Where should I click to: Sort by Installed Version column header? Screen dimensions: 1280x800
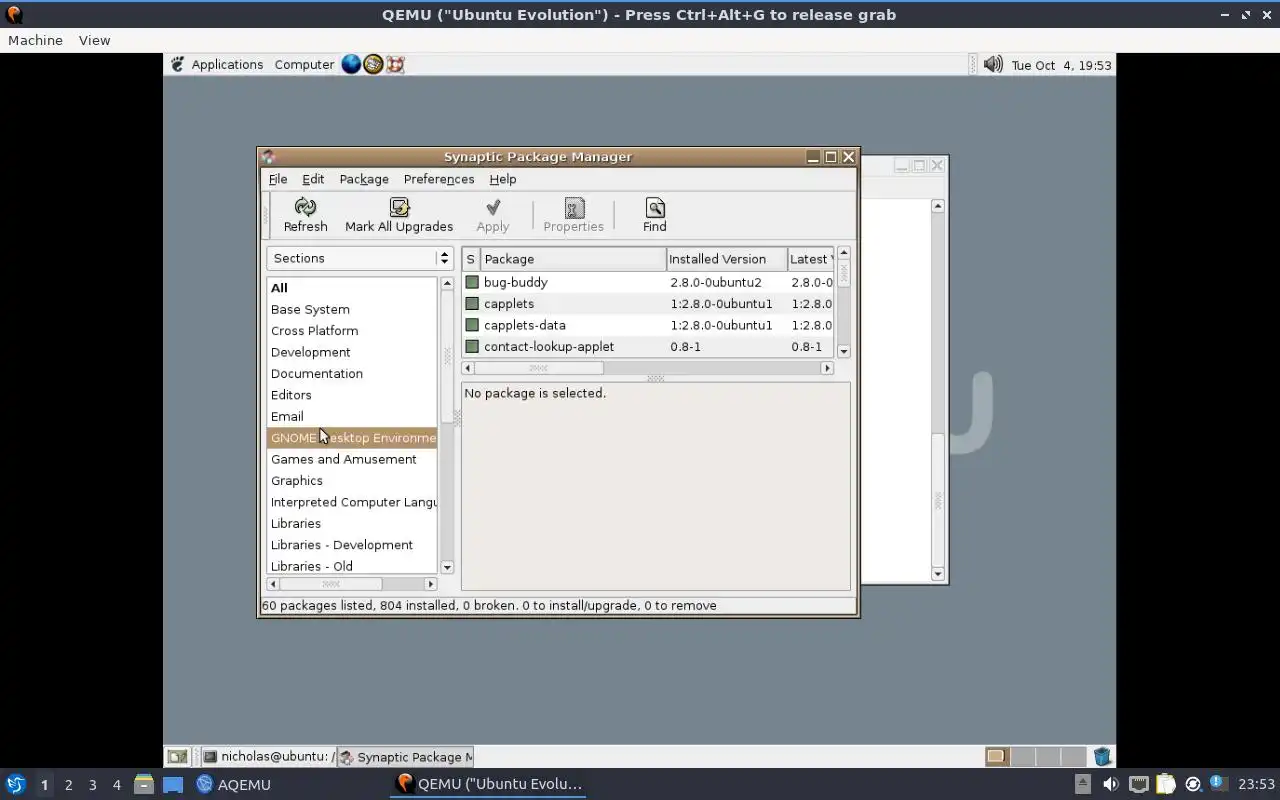tap(727, 259)
